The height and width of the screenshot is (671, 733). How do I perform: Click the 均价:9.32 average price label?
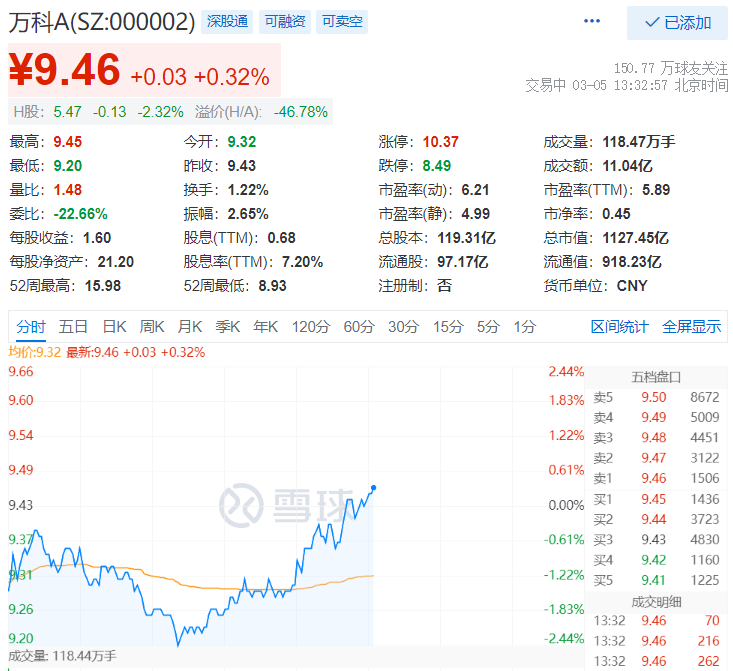35,352
